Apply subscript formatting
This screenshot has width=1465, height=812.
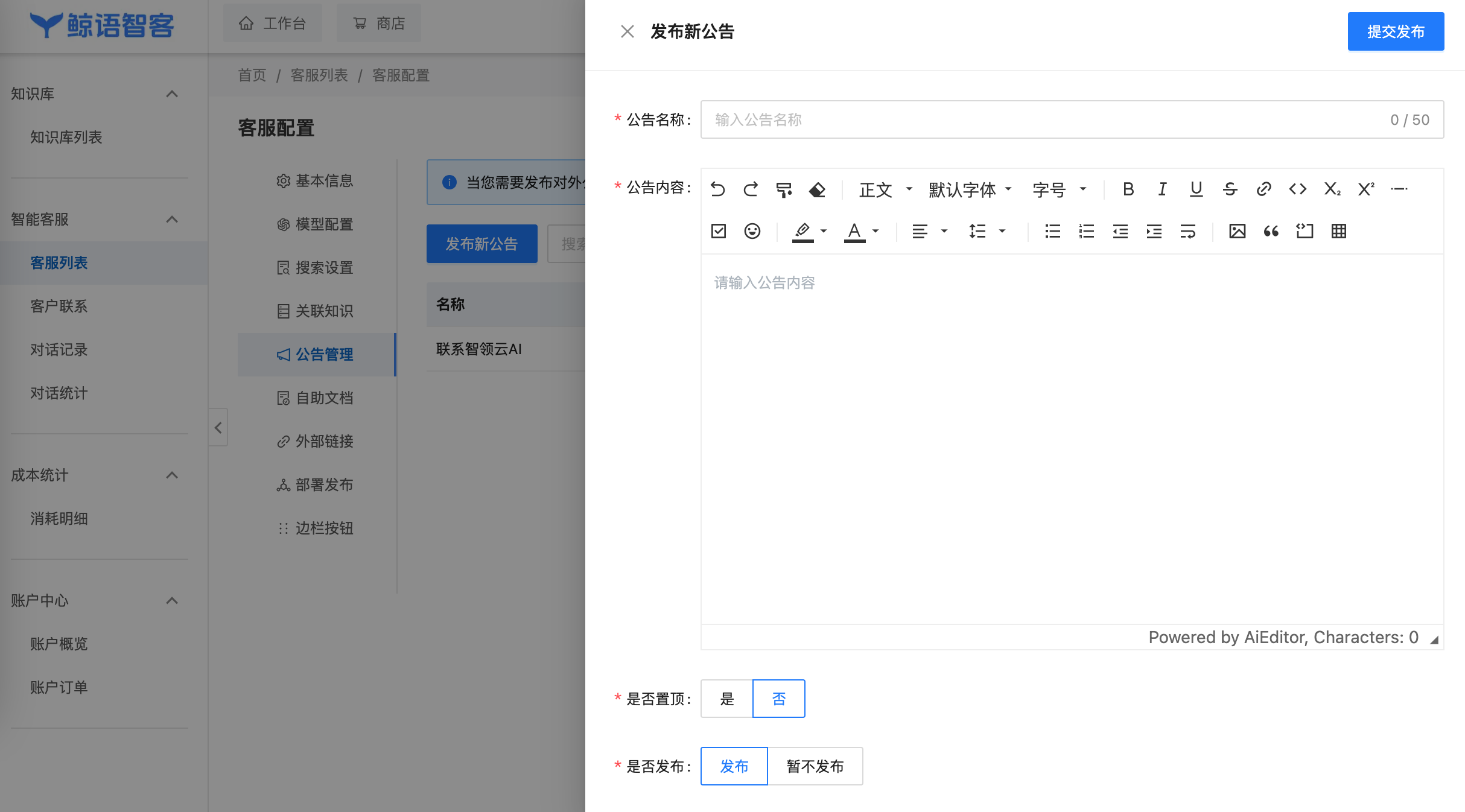[x=1332, y=189]
